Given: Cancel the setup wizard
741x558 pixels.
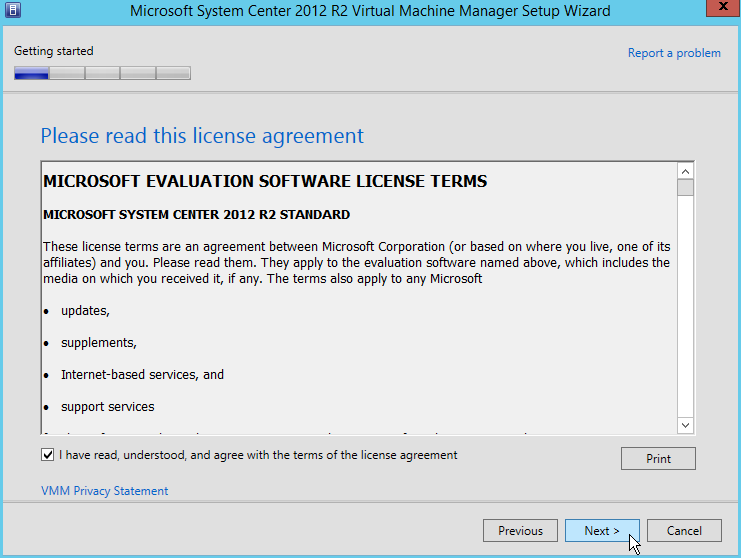Looking at the screenshot, I should coord(684,531).
